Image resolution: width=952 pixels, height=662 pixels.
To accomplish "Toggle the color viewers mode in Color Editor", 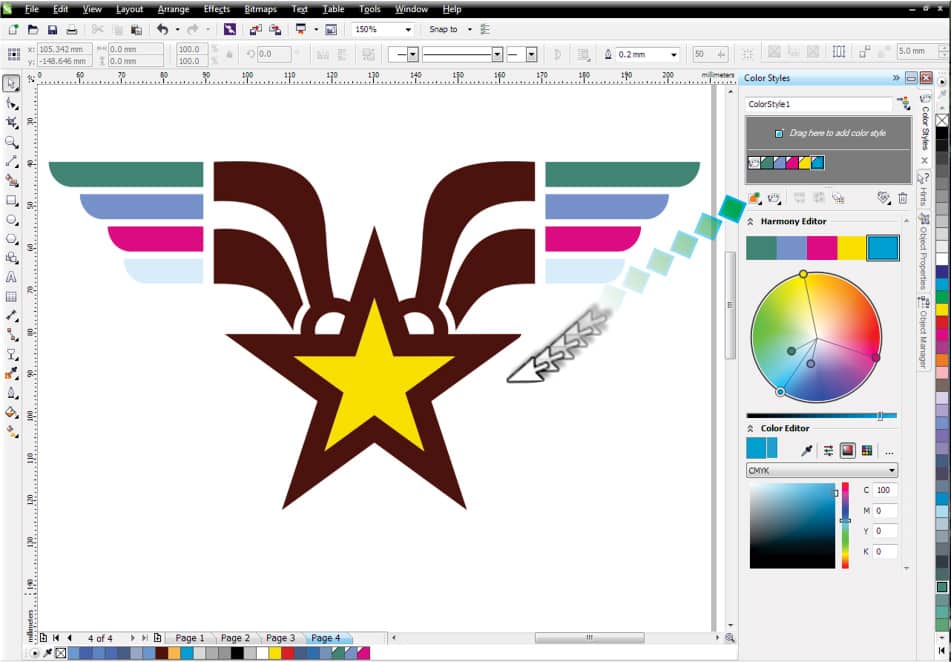I will coord(848,451).
